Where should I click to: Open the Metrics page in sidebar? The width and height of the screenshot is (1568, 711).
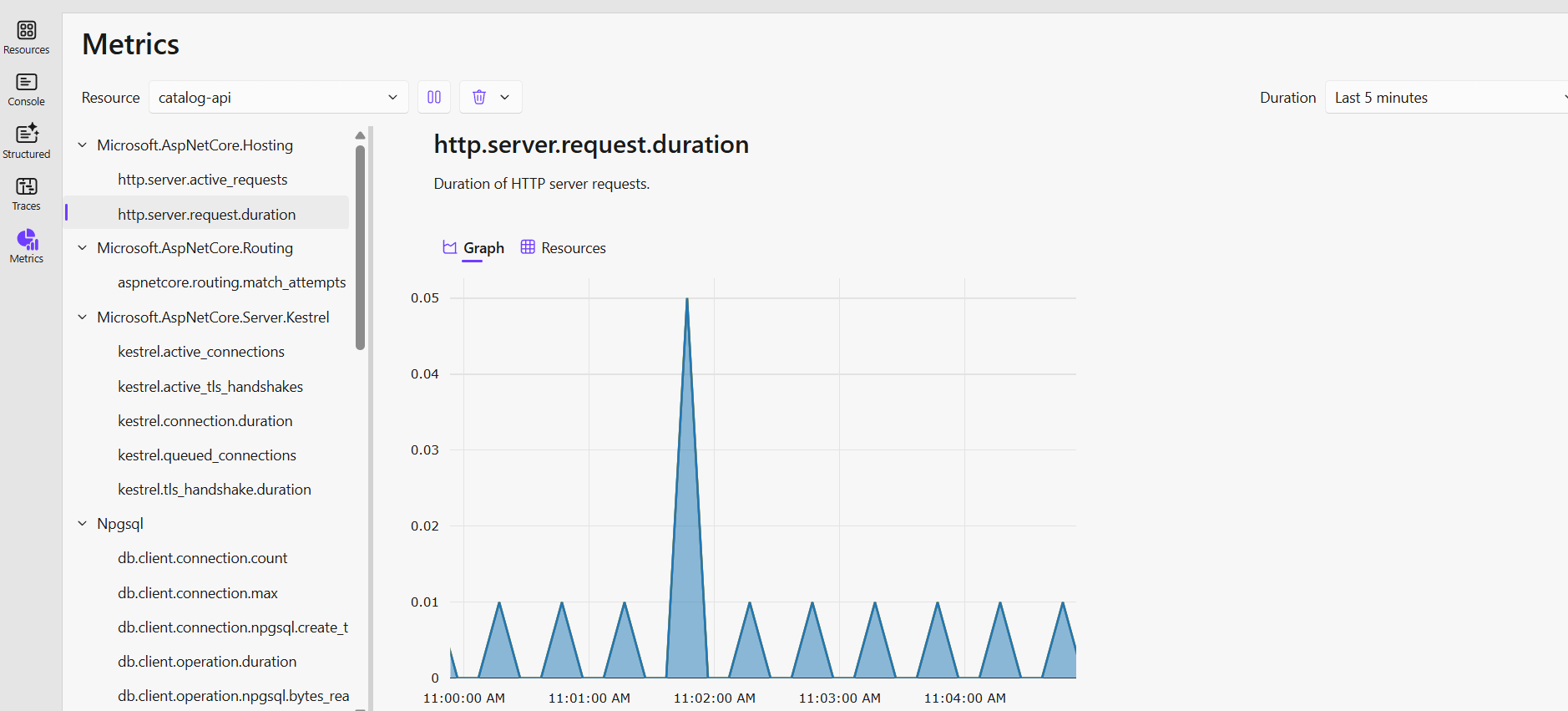click(x=27, y=246)
